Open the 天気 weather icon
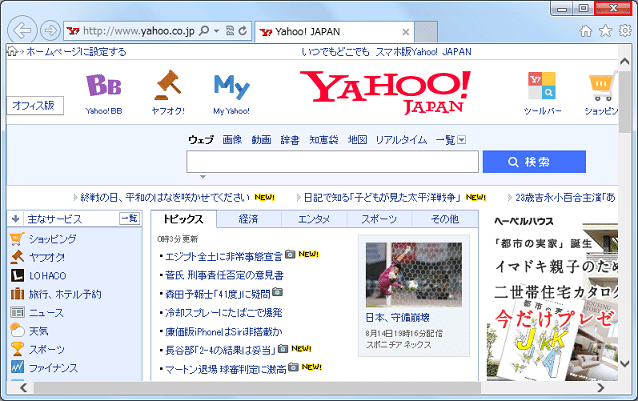The image size is (638, 401). pyautogui.click(x=17, y=331)
